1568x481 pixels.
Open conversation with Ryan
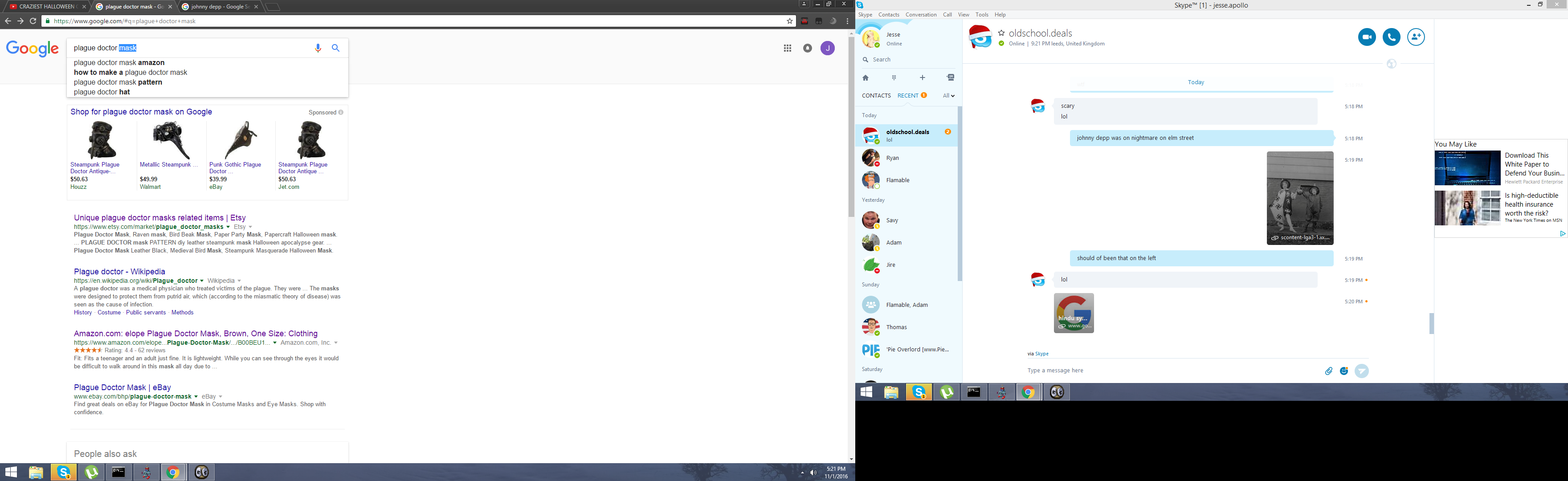click(906, 158)
